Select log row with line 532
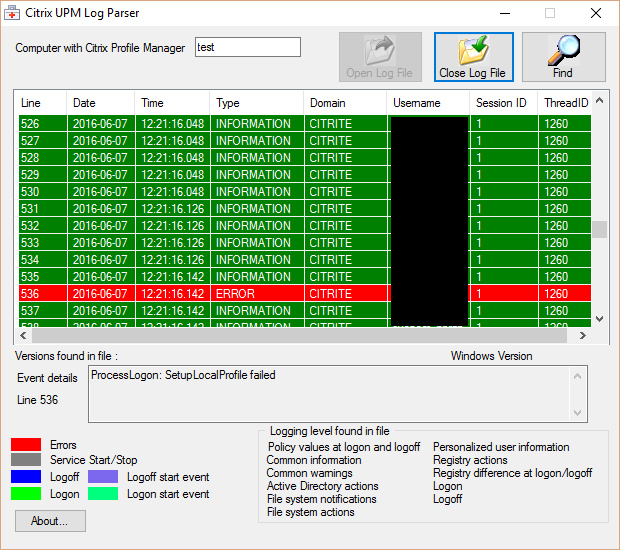Viewport: 620px width, 550px height. [x=305, y=225]
